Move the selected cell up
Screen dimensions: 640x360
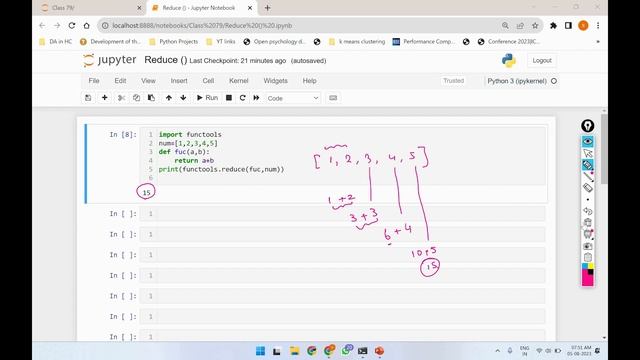169,98
